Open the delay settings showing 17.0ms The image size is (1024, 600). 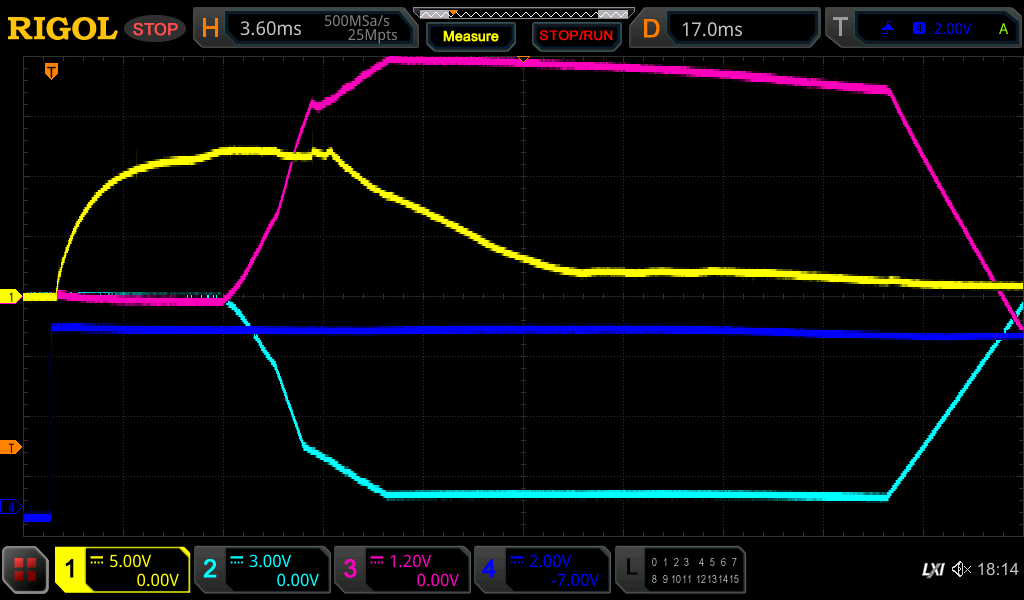[x=727, y=29]
